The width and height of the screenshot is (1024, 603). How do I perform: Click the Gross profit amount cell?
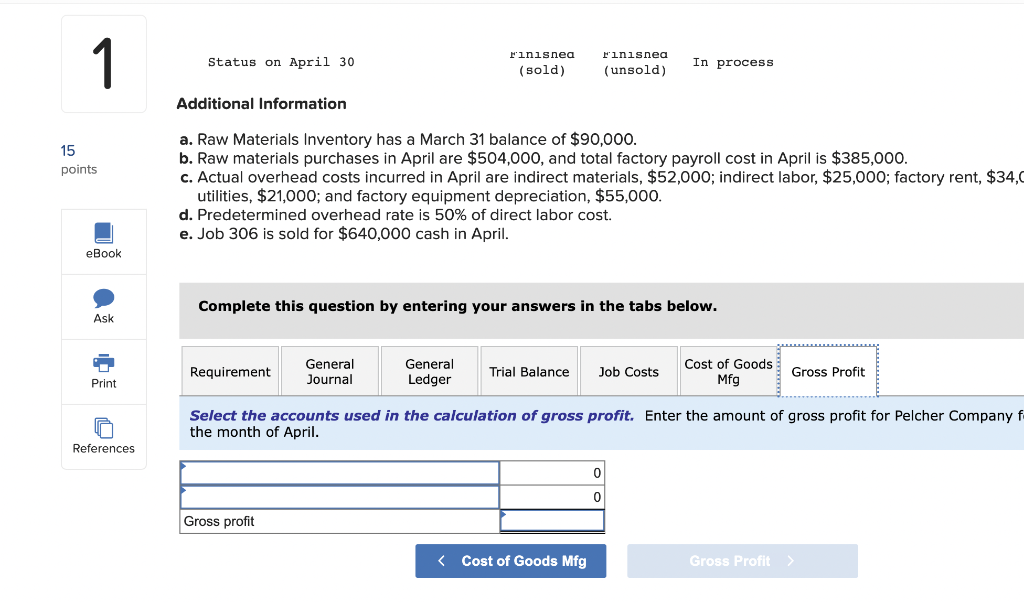coord(552,521)
